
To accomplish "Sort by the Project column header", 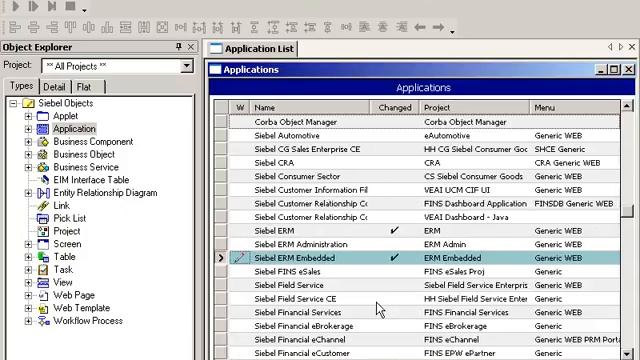I will point(474,108).
